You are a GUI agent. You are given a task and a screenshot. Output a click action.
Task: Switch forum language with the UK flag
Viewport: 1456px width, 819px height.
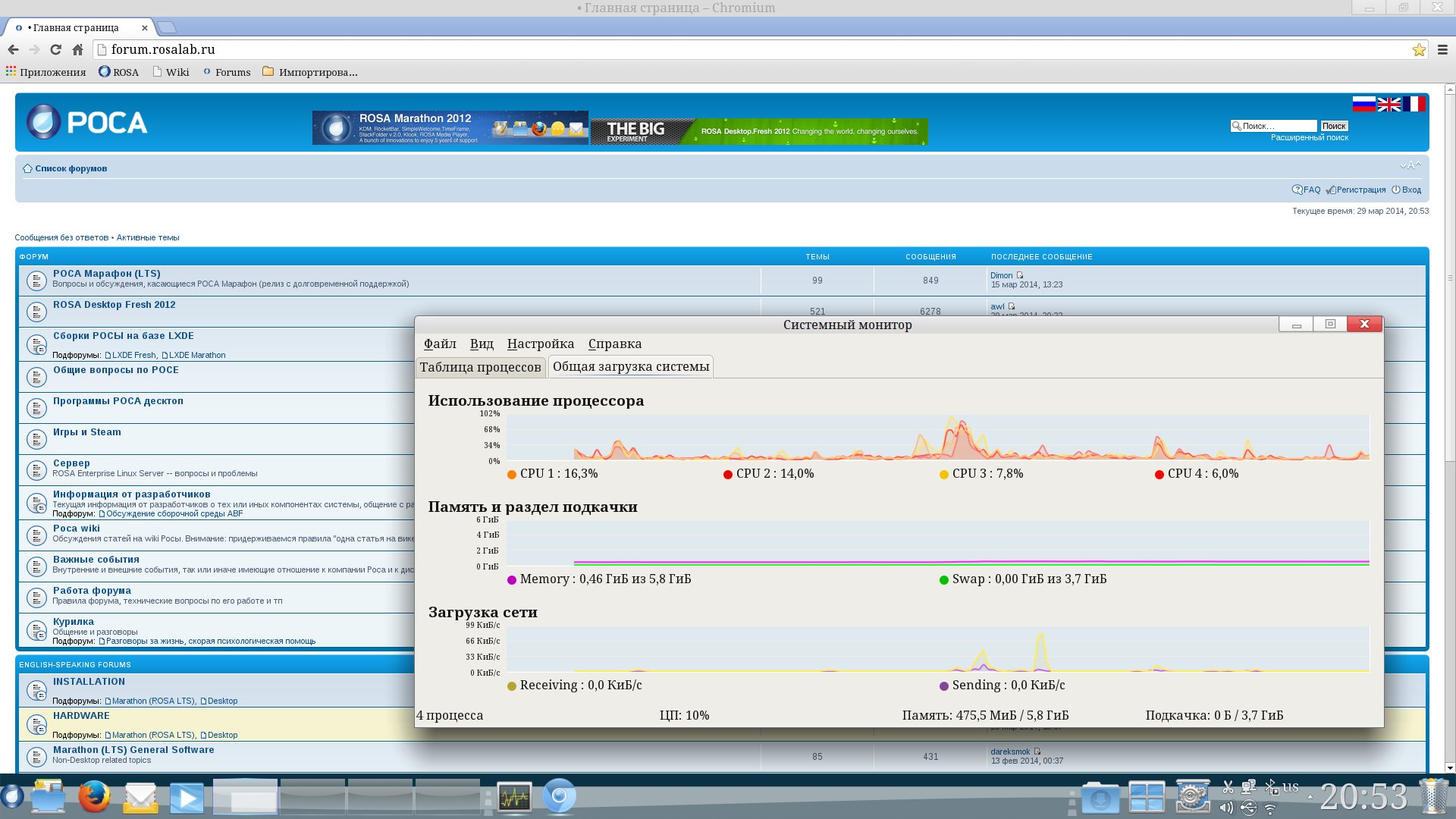tap(1389, 105)
